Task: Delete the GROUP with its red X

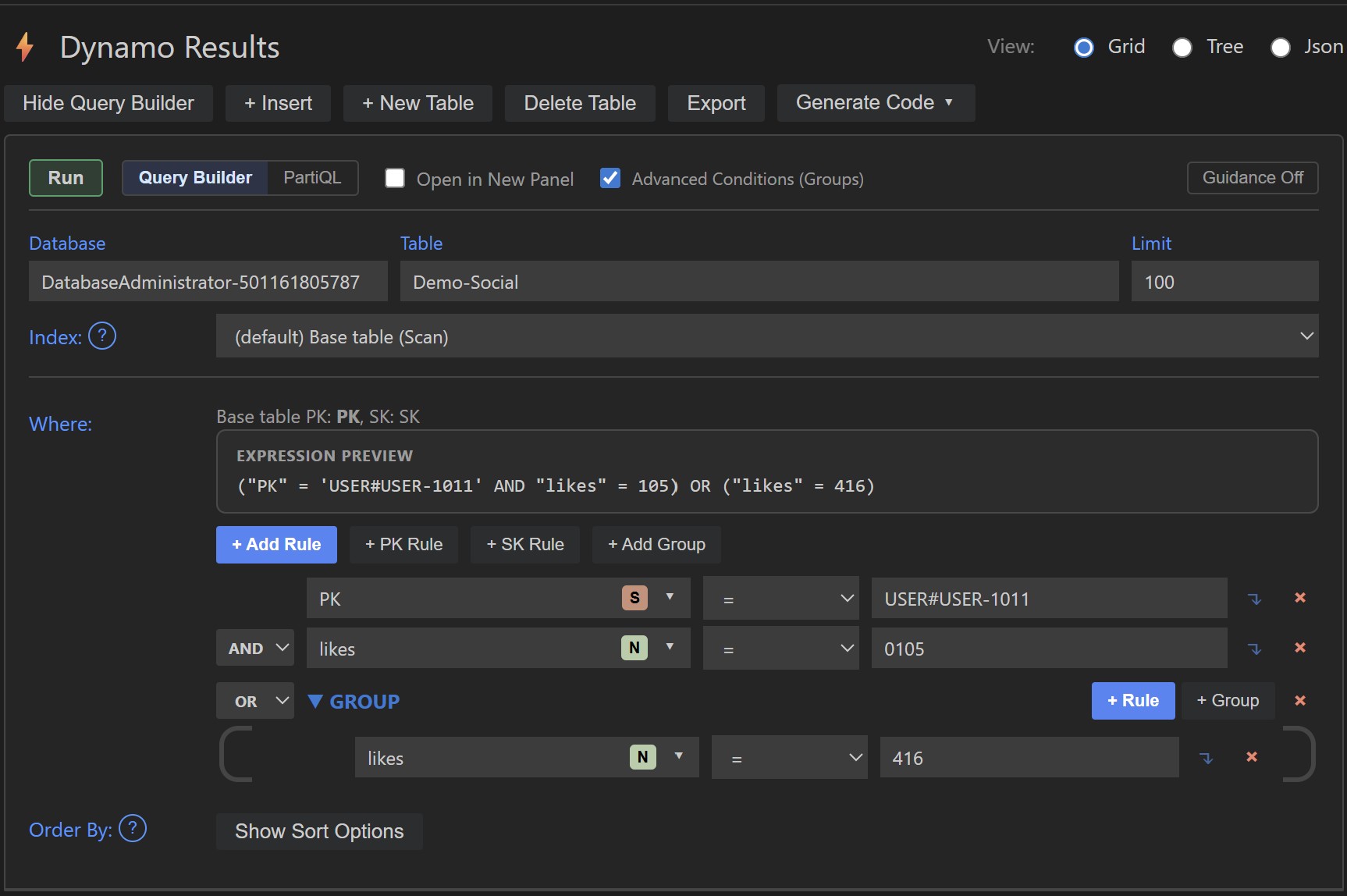Action: click(1300, 700)
